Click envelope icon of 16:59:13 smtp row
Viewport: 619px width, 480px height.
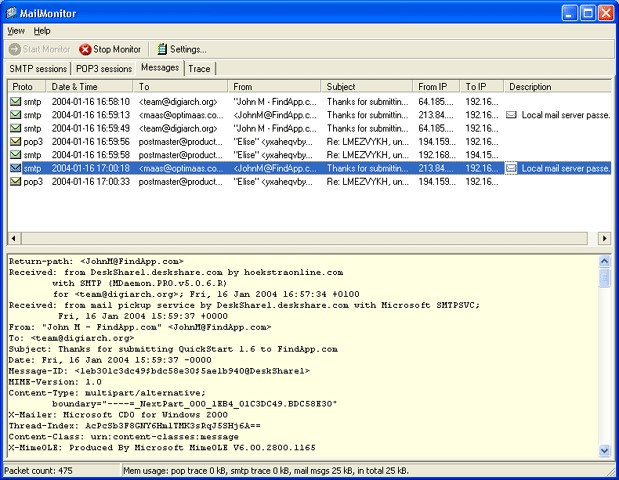click(x=15, y=115)
